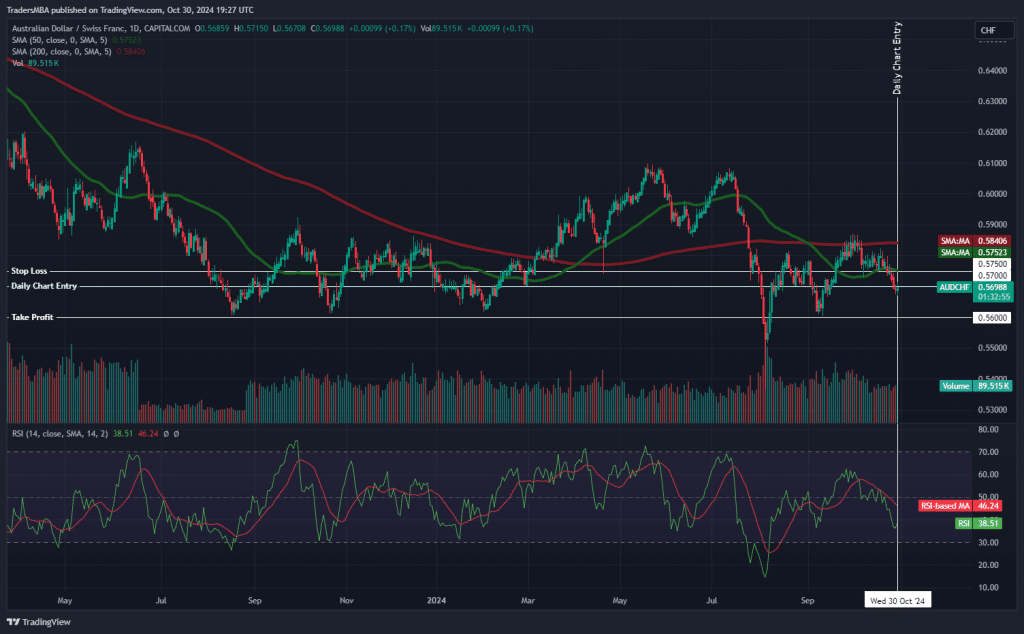The width and height of the screenshot is (1024, 634).
Task: Click the green RSI 38.51 axis label
Action: tap(978, 523)
